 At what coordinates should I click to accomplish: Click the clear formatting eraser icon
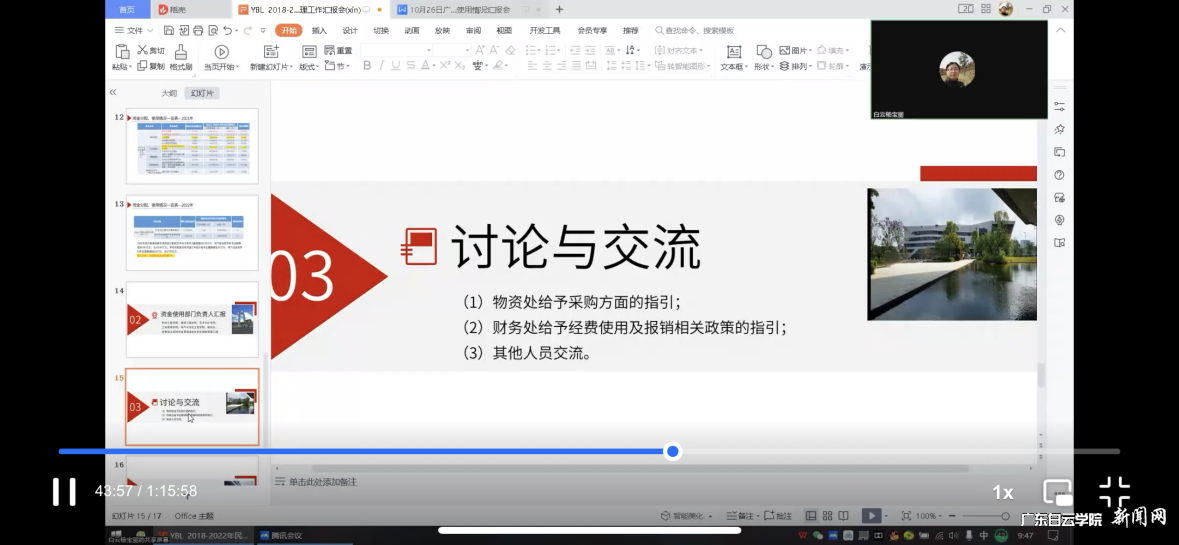pos(510,50)
